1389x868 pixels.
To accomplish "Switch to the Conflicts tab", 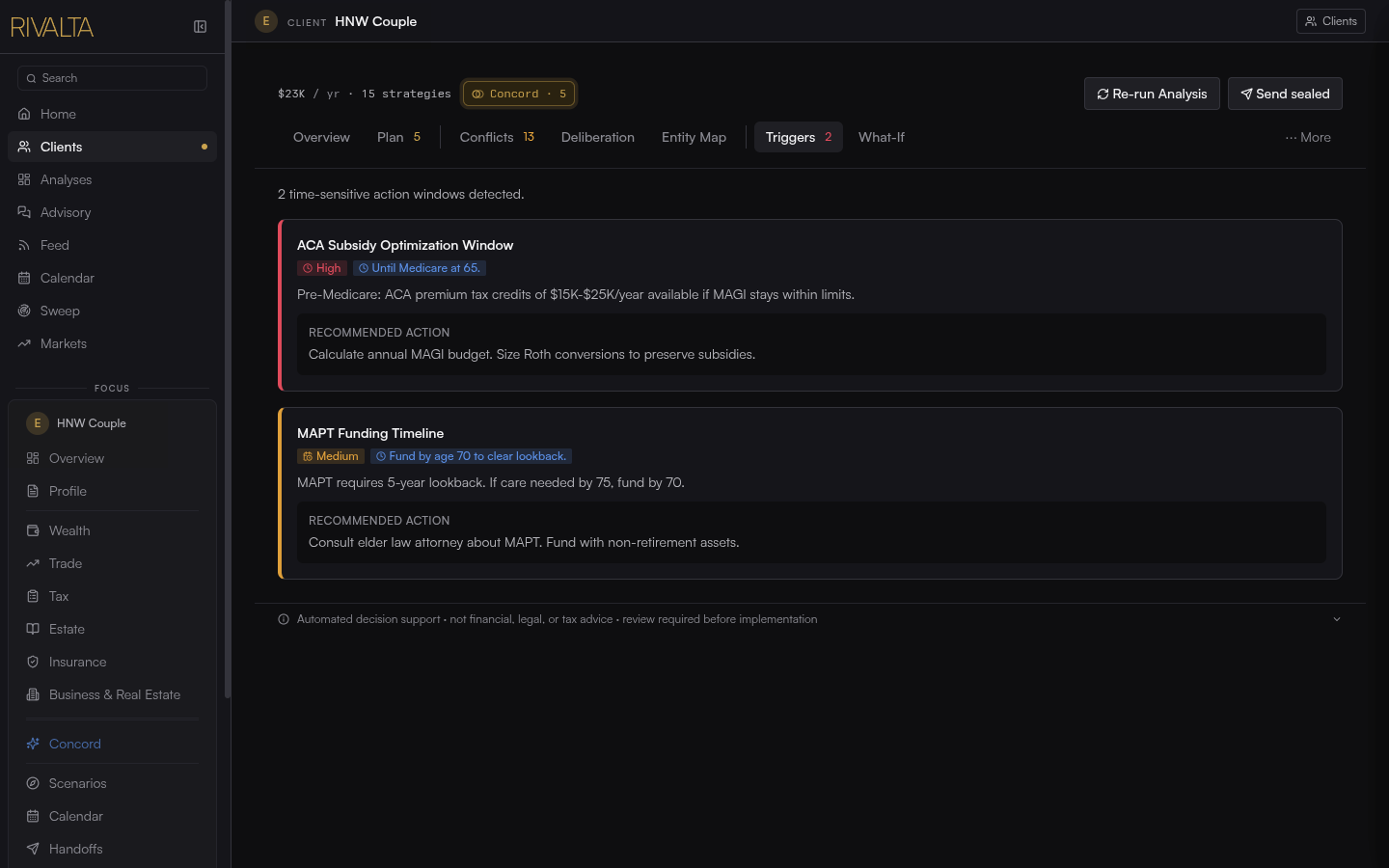I will click(497, 137).
